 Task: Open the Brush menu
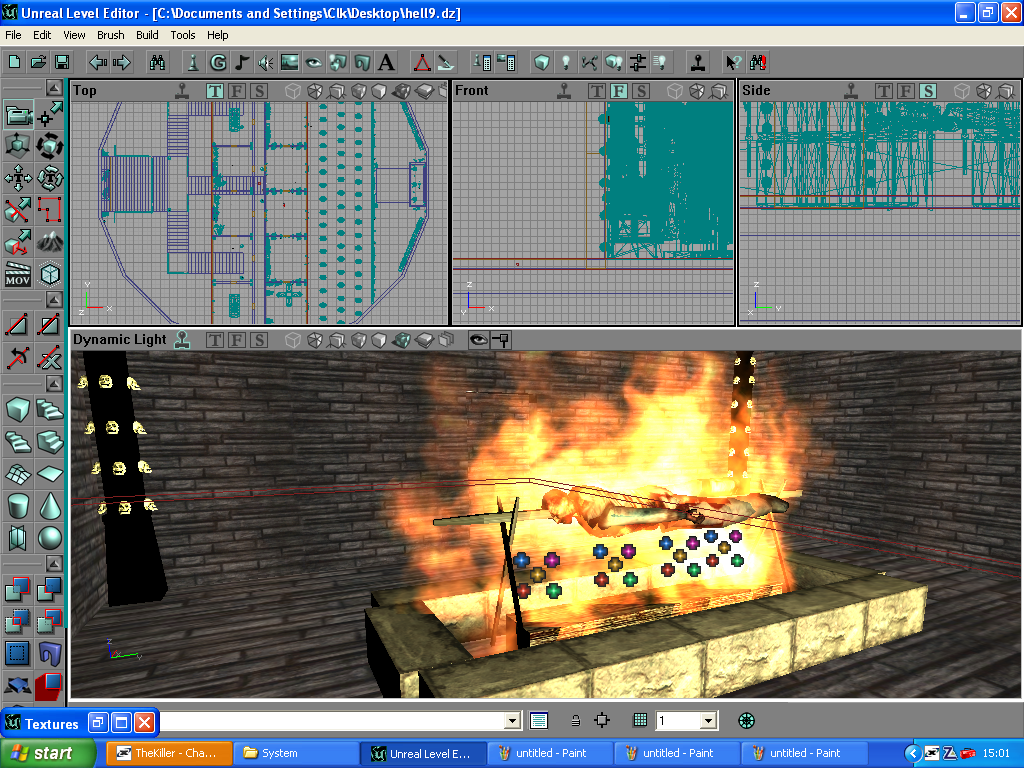click(x=110, y=35)
